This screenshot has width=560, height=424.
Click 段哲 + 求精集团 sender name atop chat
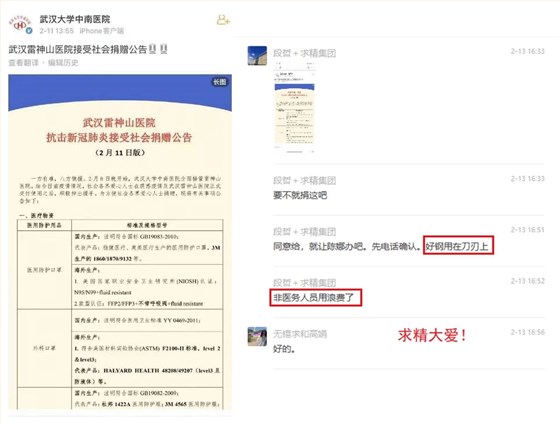(304, 53)
